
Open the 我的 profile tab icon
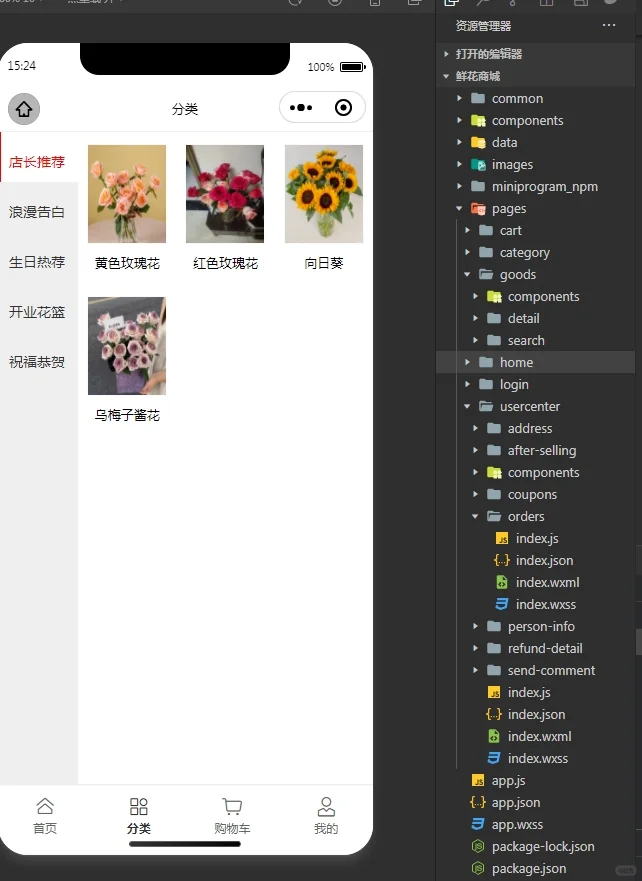pos(326,806)
